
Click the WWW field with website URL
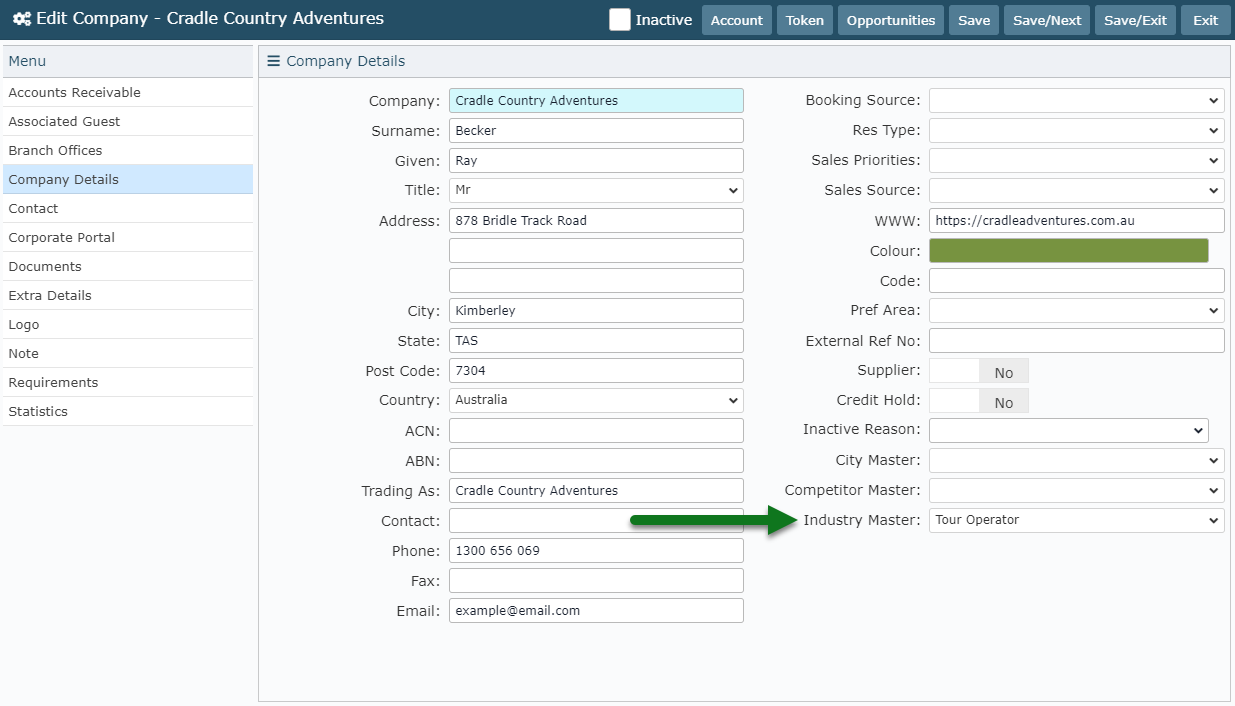coord(1077,220)
